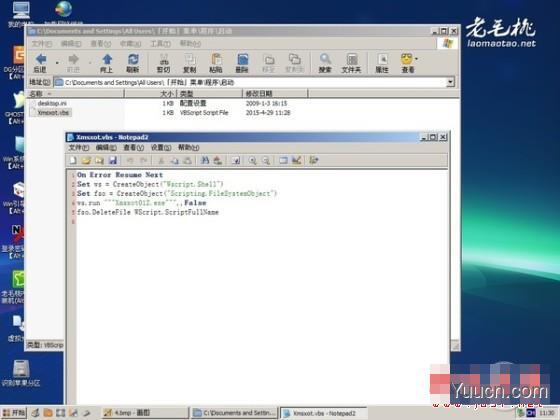This screenshot has width=560, height=420.
Task: Click the Find binoculars icon in Notepad2
Action: coord(205,160)
